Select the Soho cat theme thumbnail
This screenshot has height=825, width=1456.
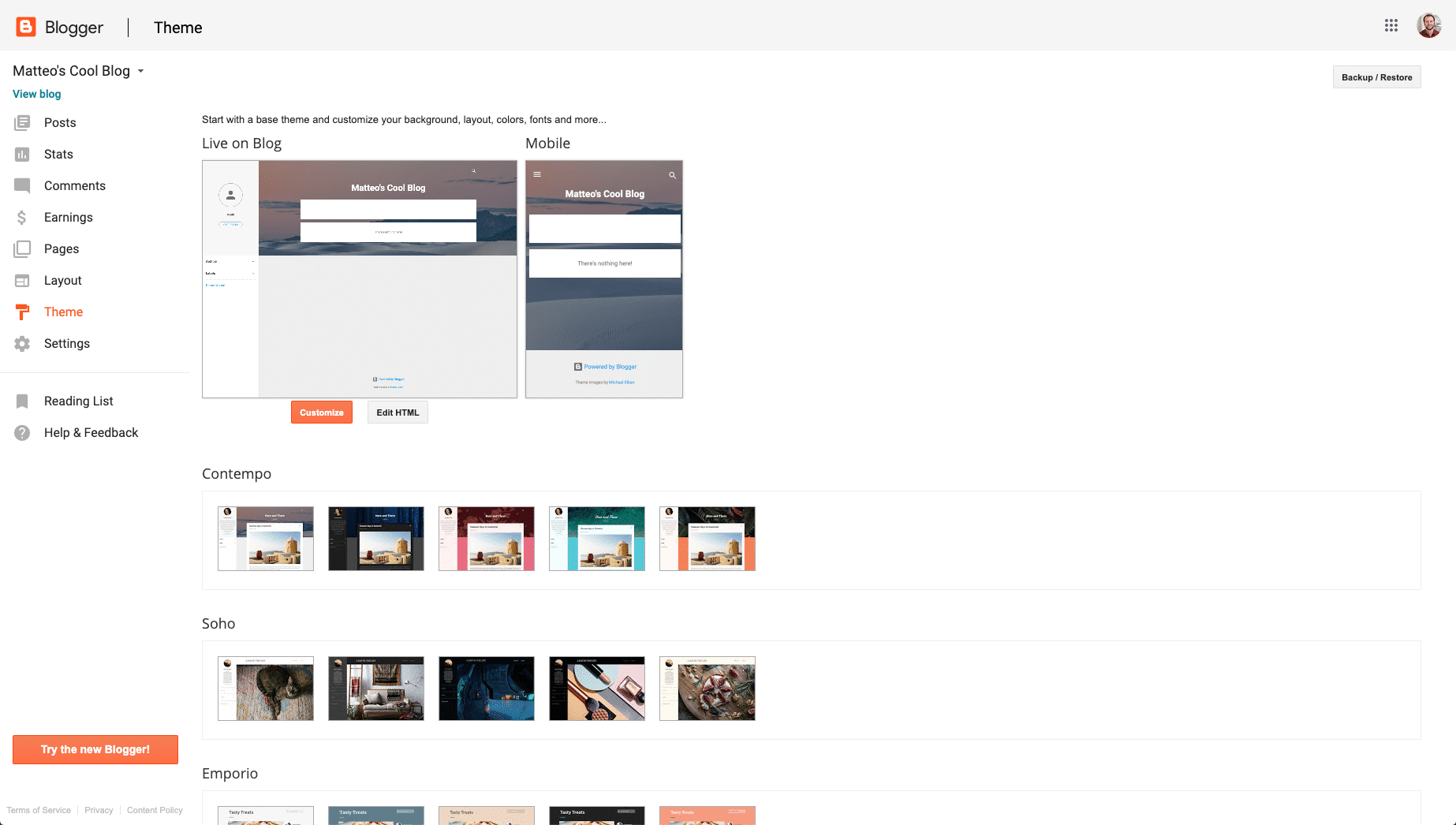point(265,688)
